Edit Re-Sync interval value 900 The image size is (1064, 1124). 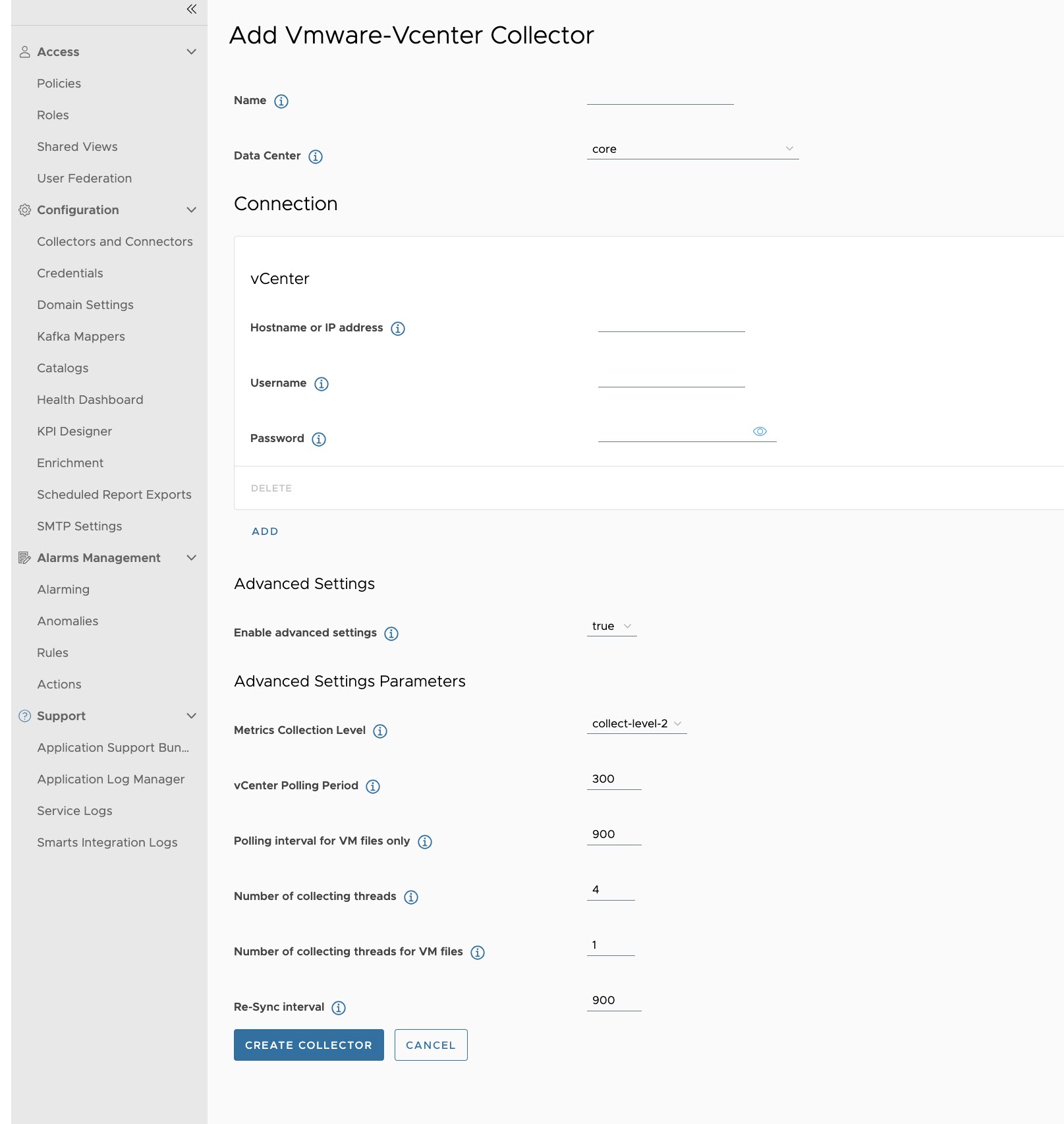click(614, 1001)
